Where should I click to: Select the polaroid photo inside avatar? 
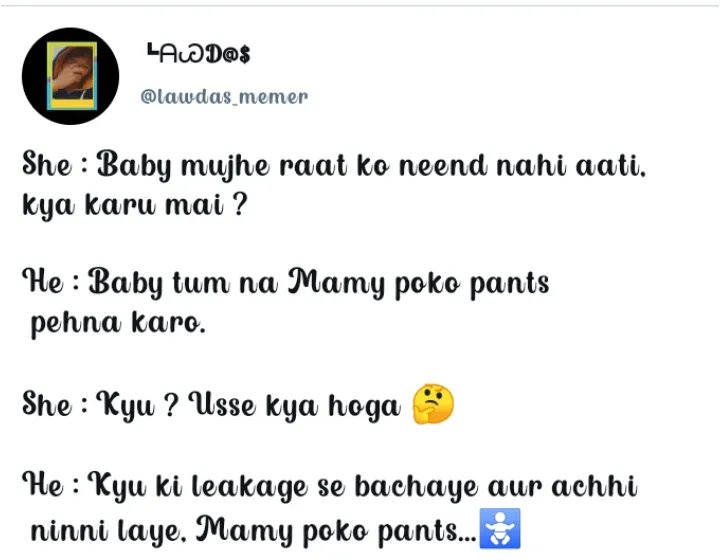pyautogui.click(x=72, y=76)
